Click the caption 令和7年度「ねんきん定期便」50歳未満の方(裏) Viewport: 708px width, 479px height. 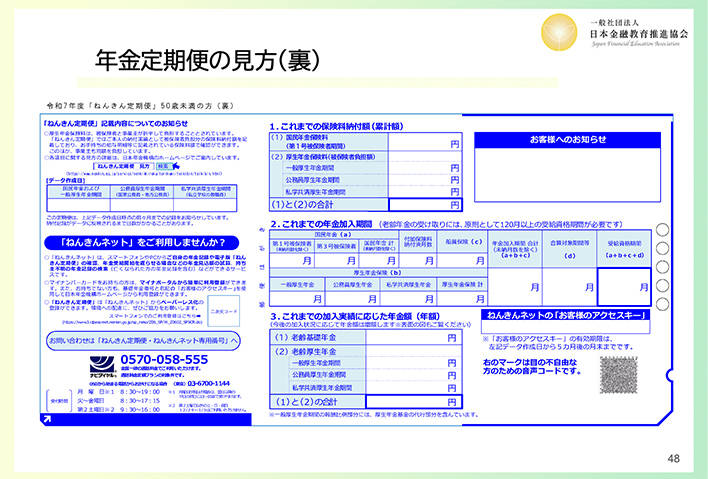tap(140, 106)
